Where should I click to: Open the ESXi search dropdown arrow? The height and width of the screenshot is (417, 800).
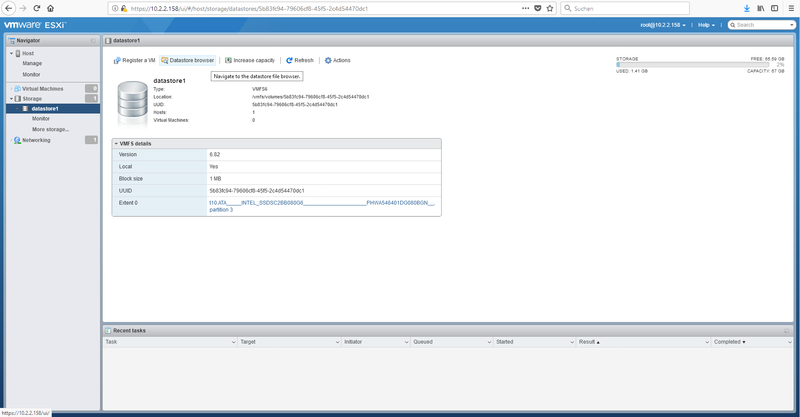(791, 25)
